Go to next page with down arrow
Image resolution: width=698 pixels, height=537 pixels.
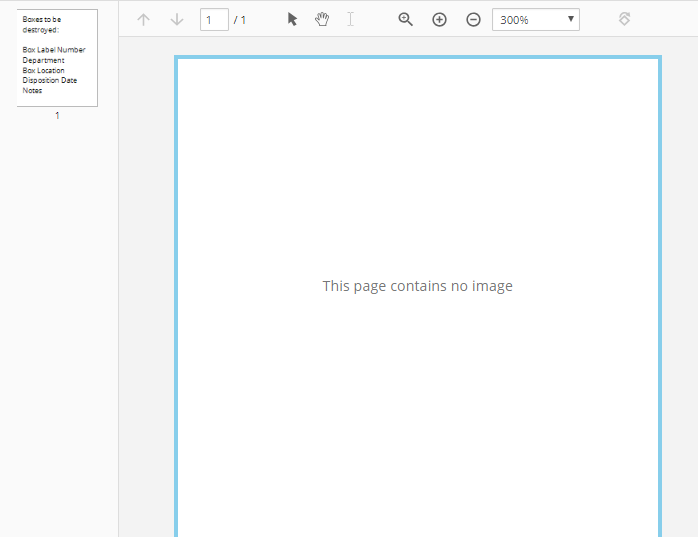(177, 19)
